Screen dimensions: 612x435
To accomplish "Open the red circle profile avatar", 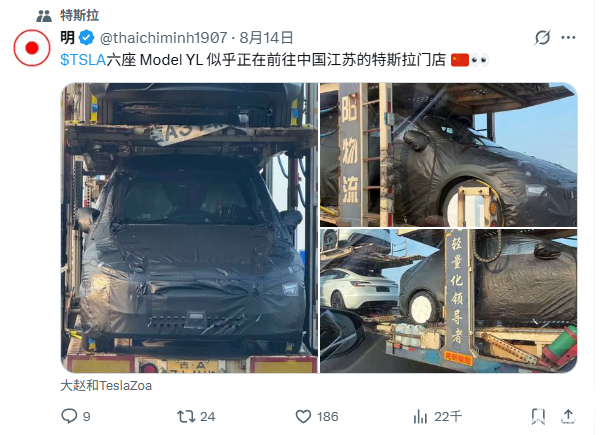I will point(32,48).
